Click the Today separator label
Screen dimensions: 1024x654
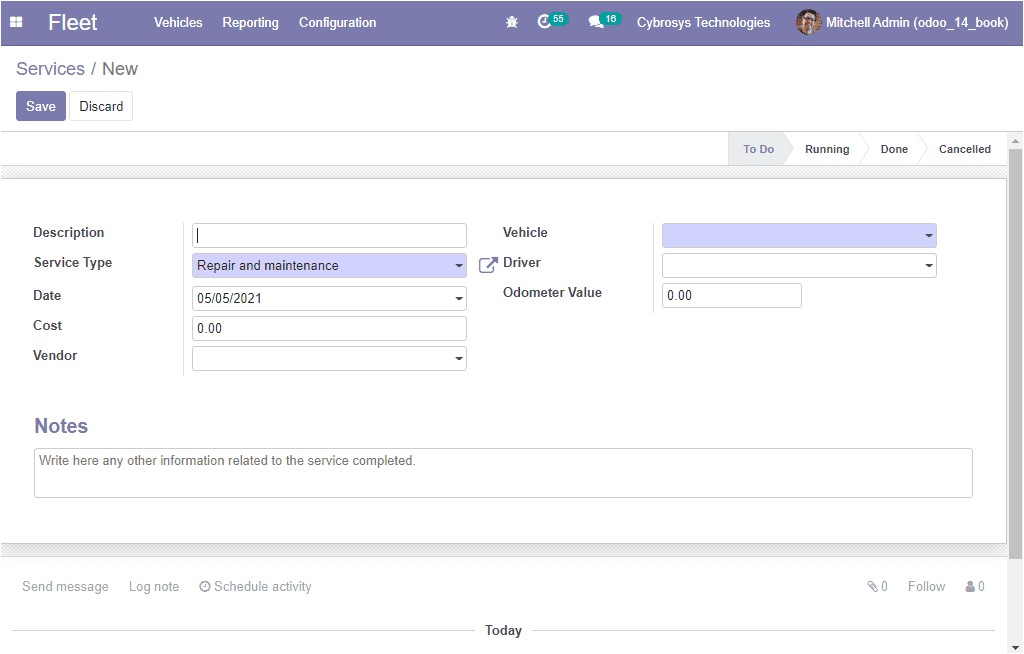pyautogui.click(x=503, y=630)
